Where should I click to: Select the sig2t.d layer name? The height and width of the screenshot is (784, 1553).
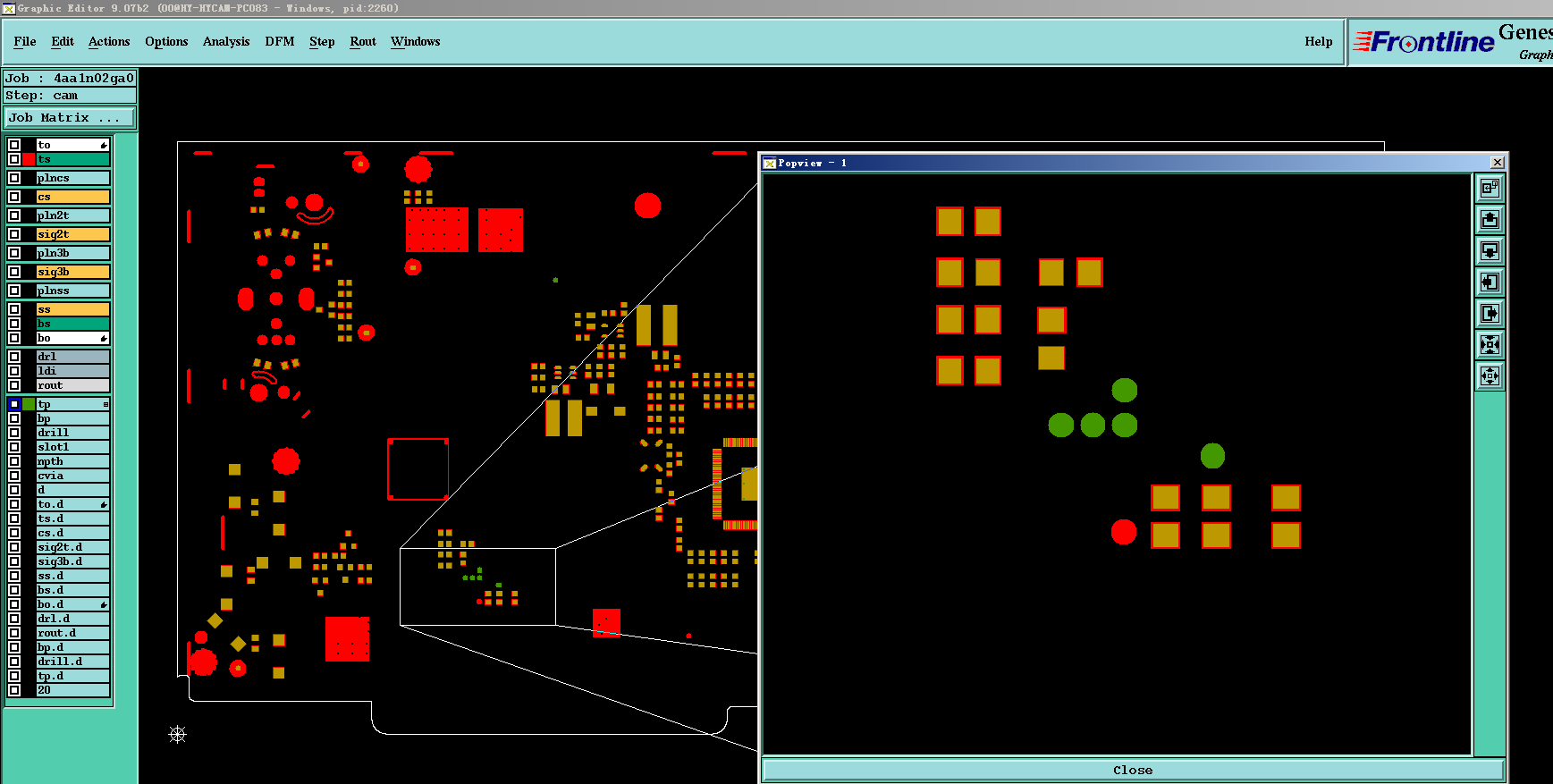[x=72, y=547]
